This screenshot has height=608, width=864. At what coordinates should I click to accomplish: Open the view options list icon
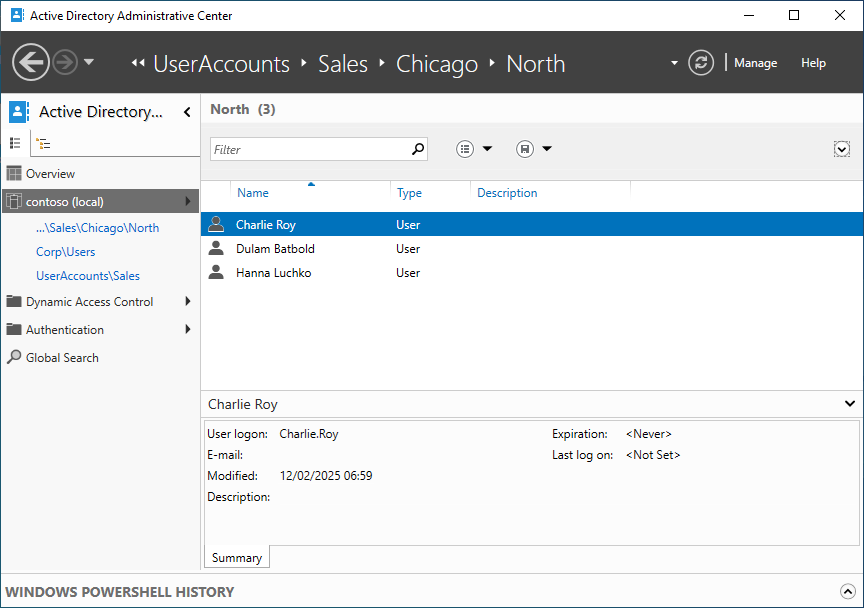[x=465, y=149]
